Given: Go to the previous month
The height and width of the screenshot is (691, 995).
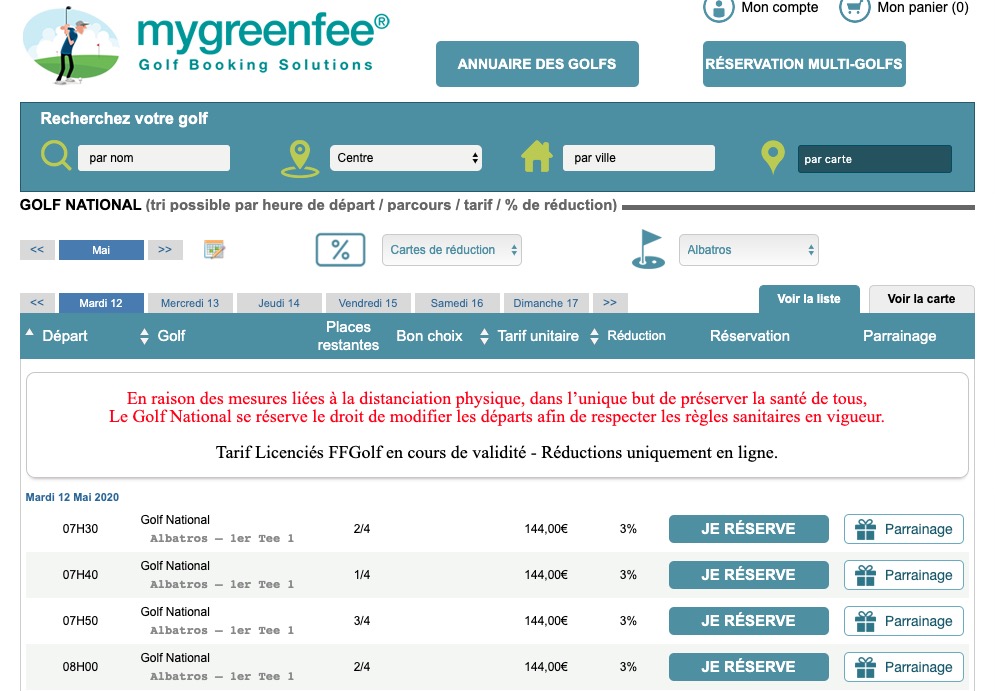Looking at the screenshot, I should 37,249.
